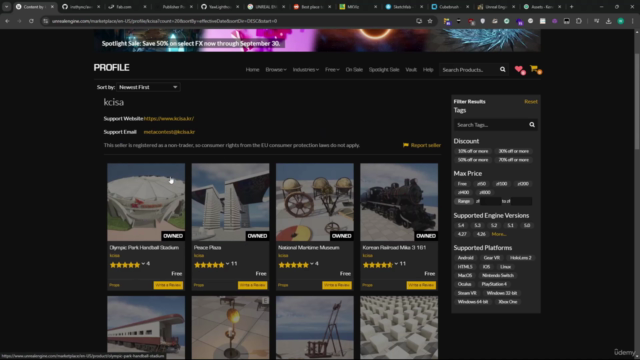Expand the Browse menu
The image size is (640, 360).
tap(276, 70)
